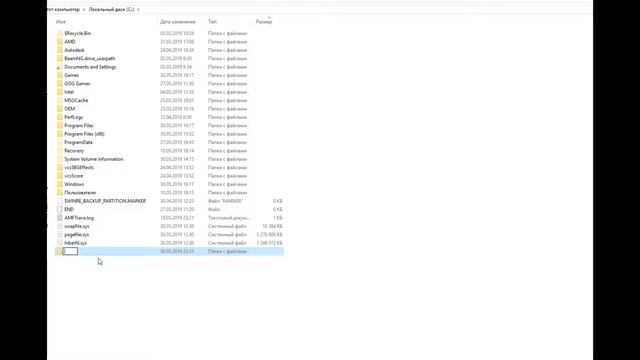
Task: Click the OEM folder icon
Action: [60, 109]
